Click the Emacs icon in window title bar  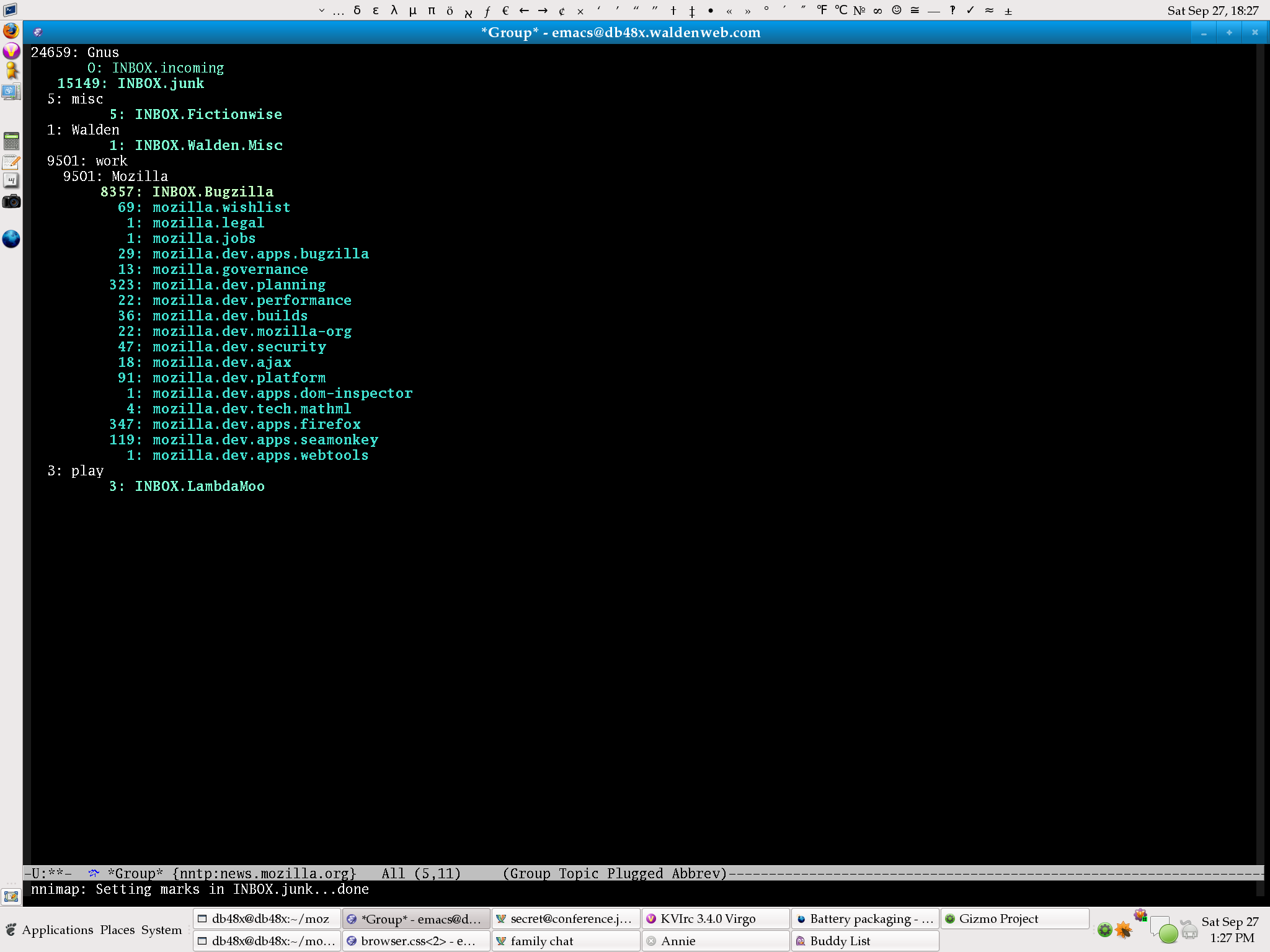[38, 32]
